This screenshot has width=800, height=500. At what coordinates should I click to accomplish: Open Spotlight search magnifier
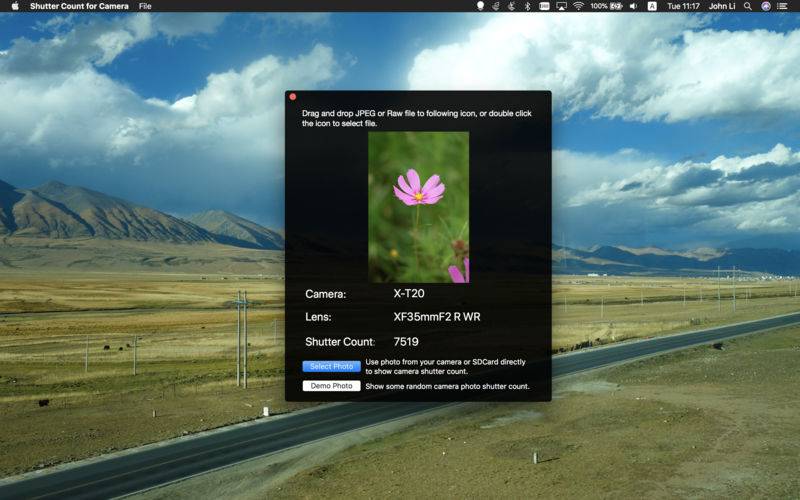(747, 6)
